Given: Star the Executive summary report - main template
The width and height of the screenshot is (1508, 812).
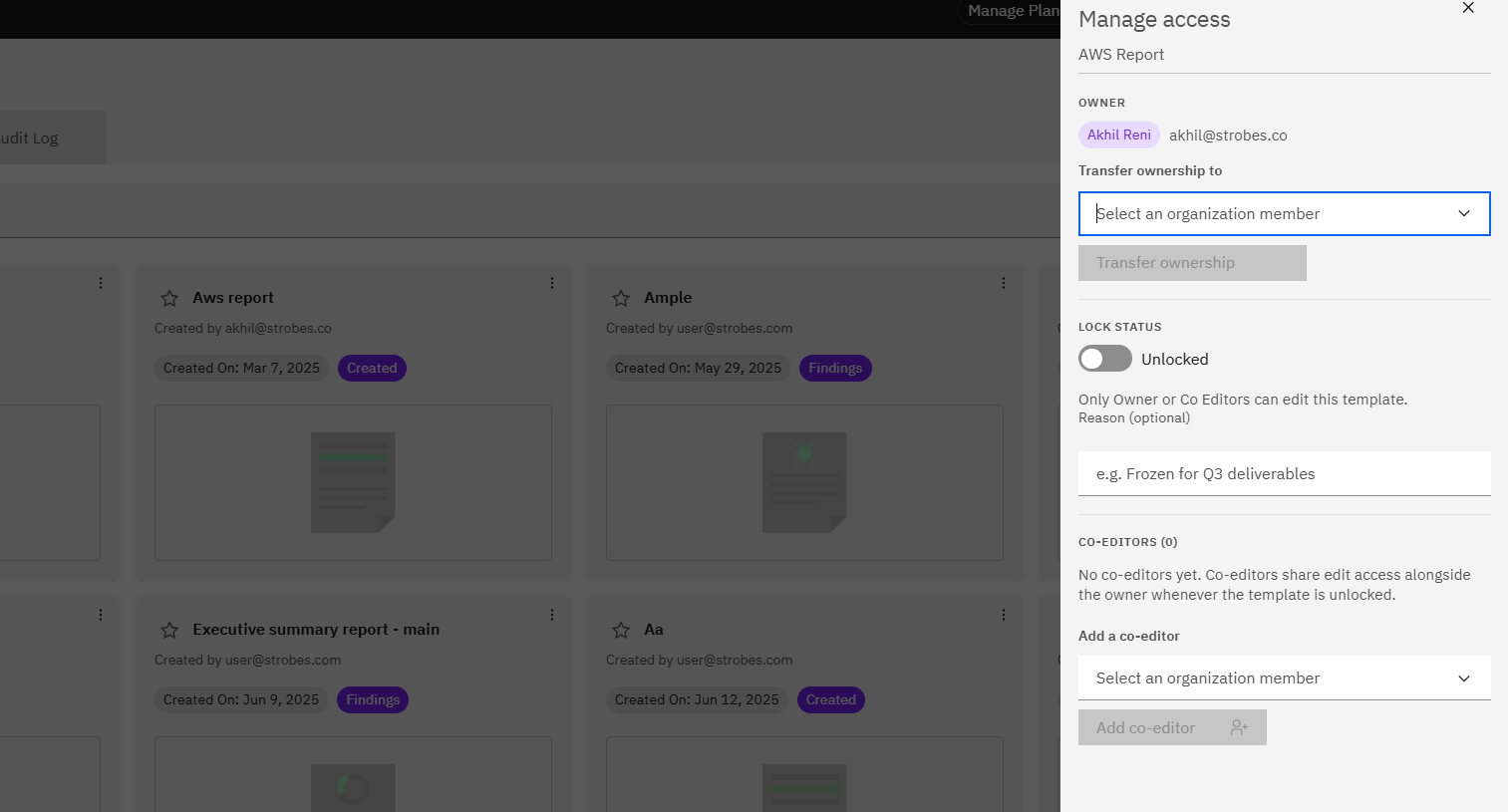Looking at the screenshot, I should tap(169, 630).
